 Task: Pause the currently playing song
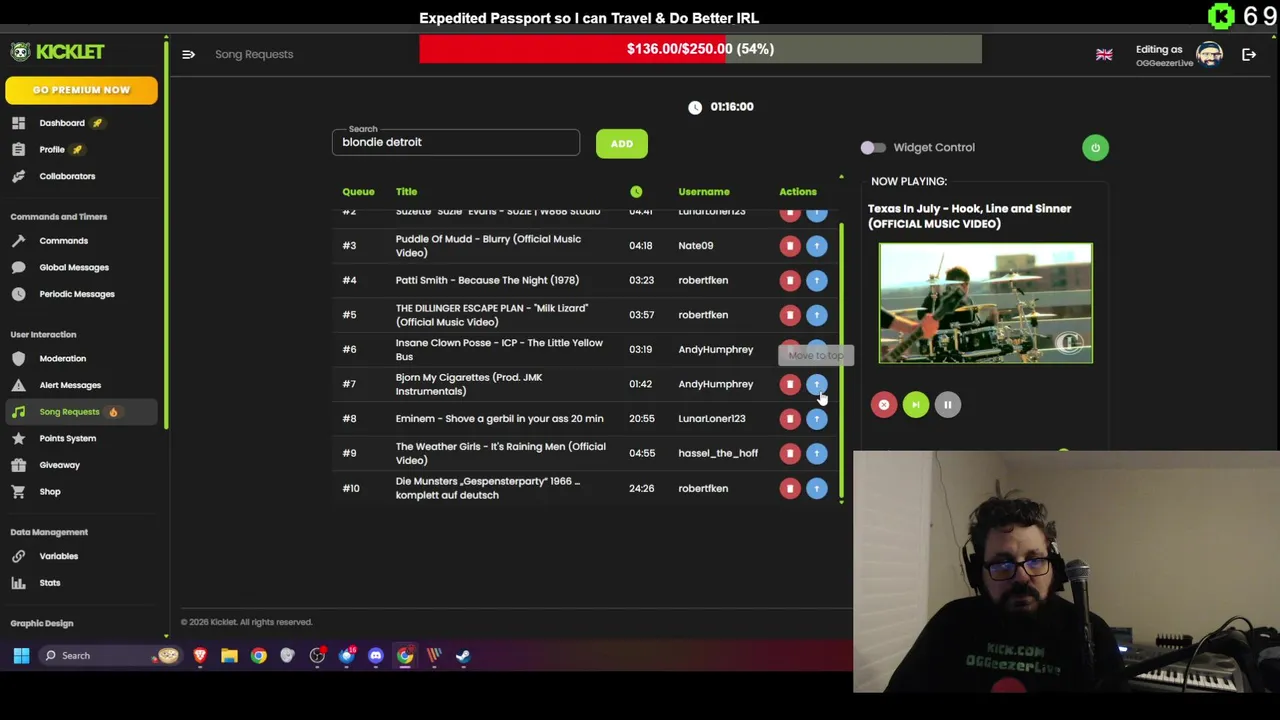(948, 405)
